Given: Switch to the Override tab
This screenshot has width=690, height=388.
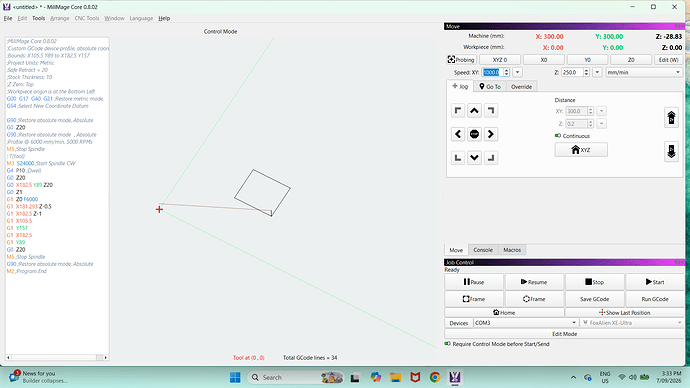Looking at the screenshot, I should coord(521,87).
